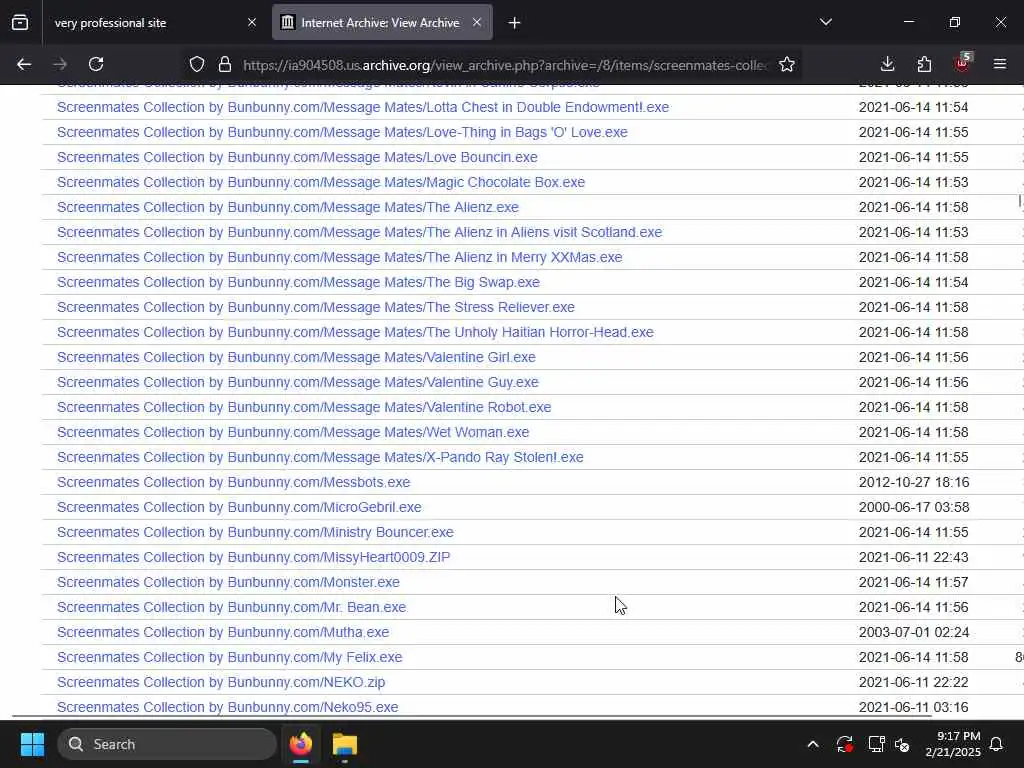Open Alienz in Aliens visit Scotland.exe
This screenshot has height=768, width=1024.
(x=359, y=232)
